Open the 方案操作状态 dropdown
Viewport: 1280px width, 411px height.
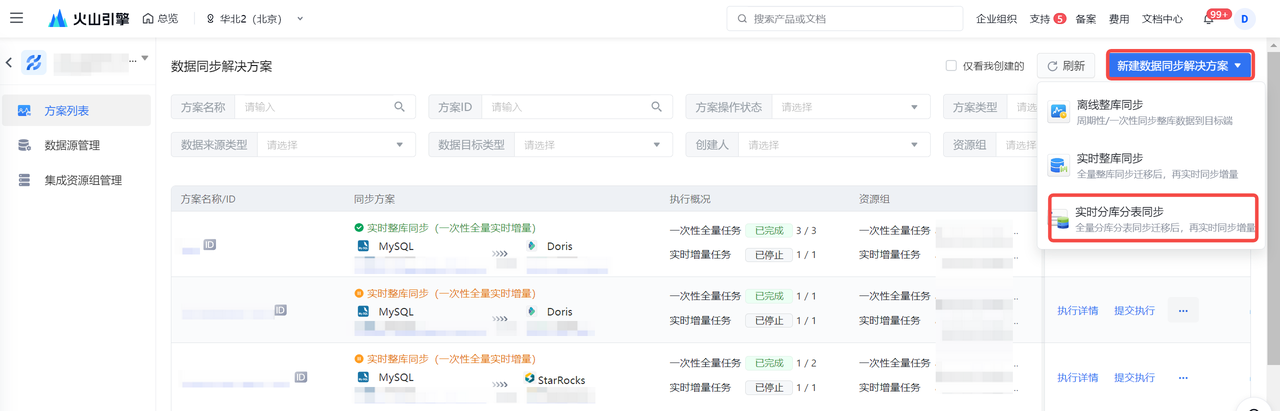point(849,107)
